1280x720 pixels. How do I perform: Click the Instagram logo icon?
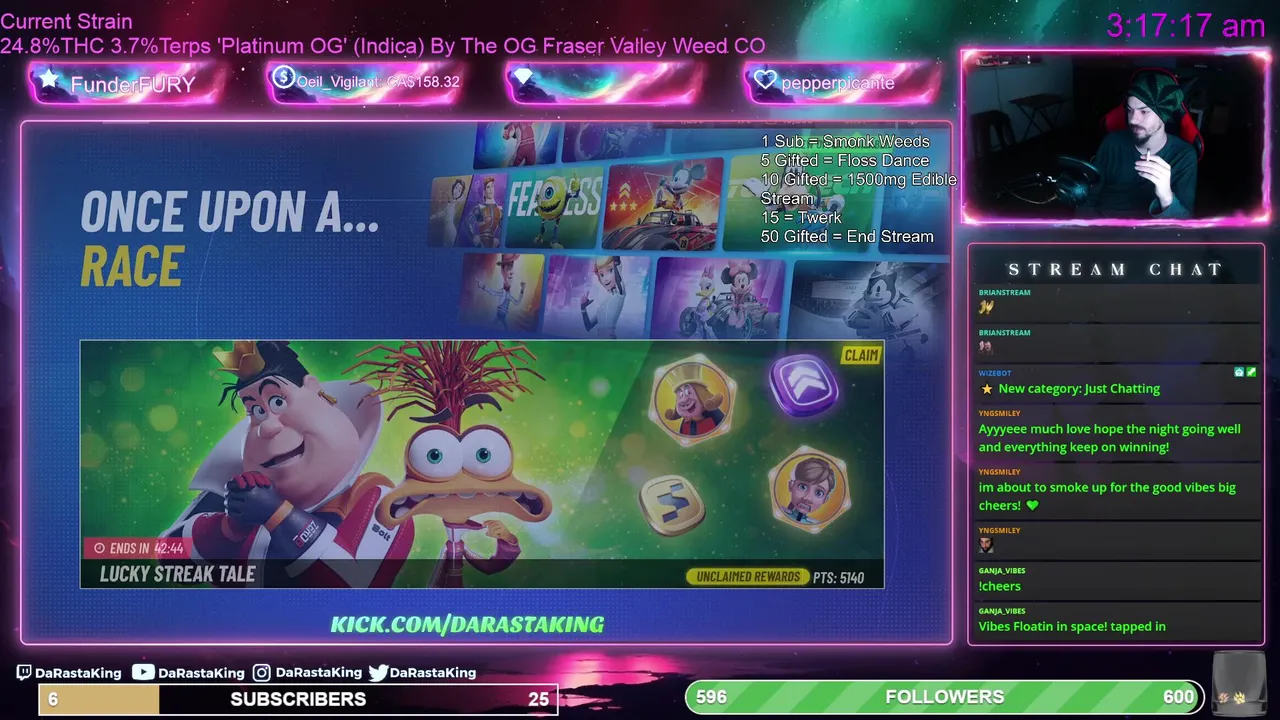261,673
